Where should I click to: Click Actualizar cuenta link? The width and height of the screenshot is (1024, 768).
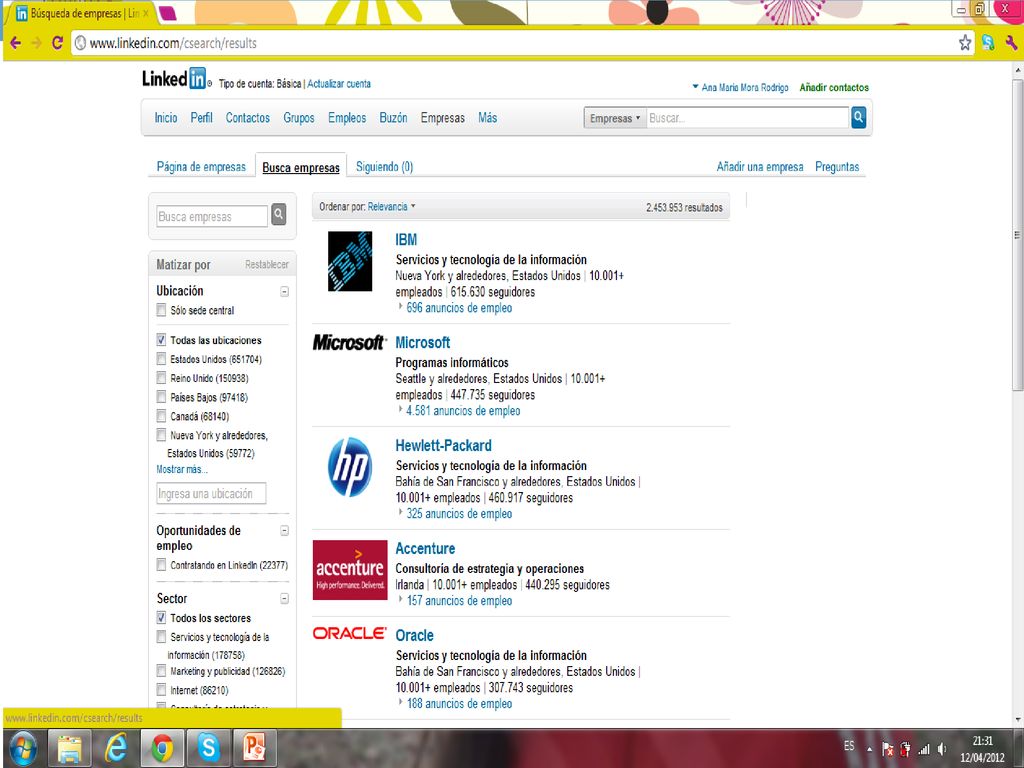pos(339,84)
